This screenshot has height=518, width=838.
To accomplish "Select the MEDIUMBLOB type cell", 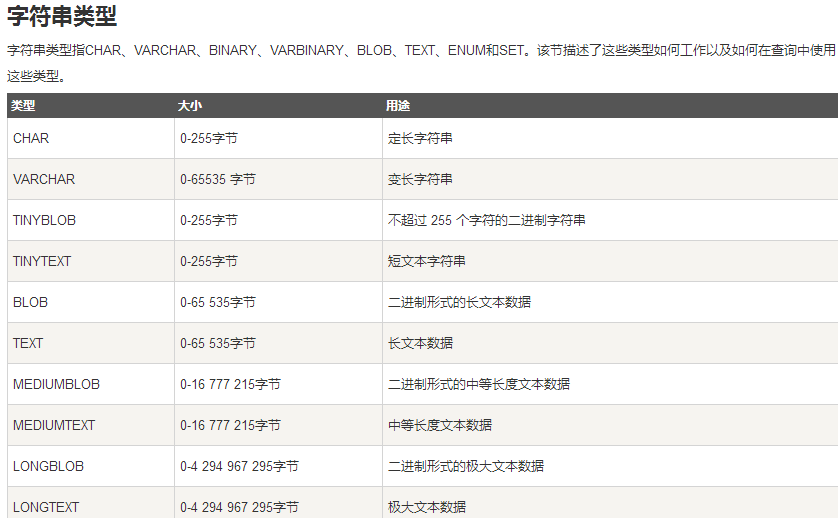I will 91,384.
